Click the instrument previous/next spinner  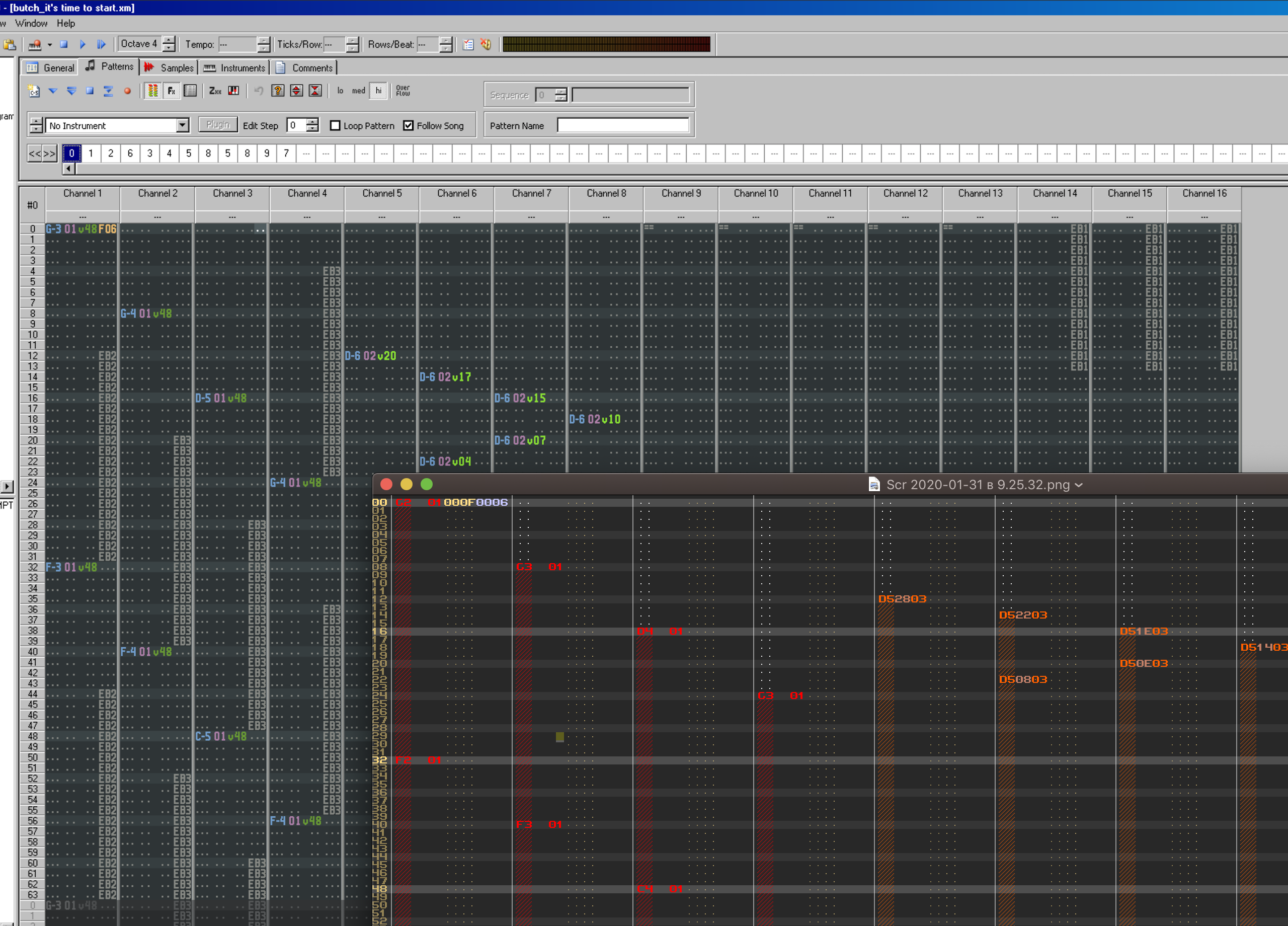pos(36,125)
